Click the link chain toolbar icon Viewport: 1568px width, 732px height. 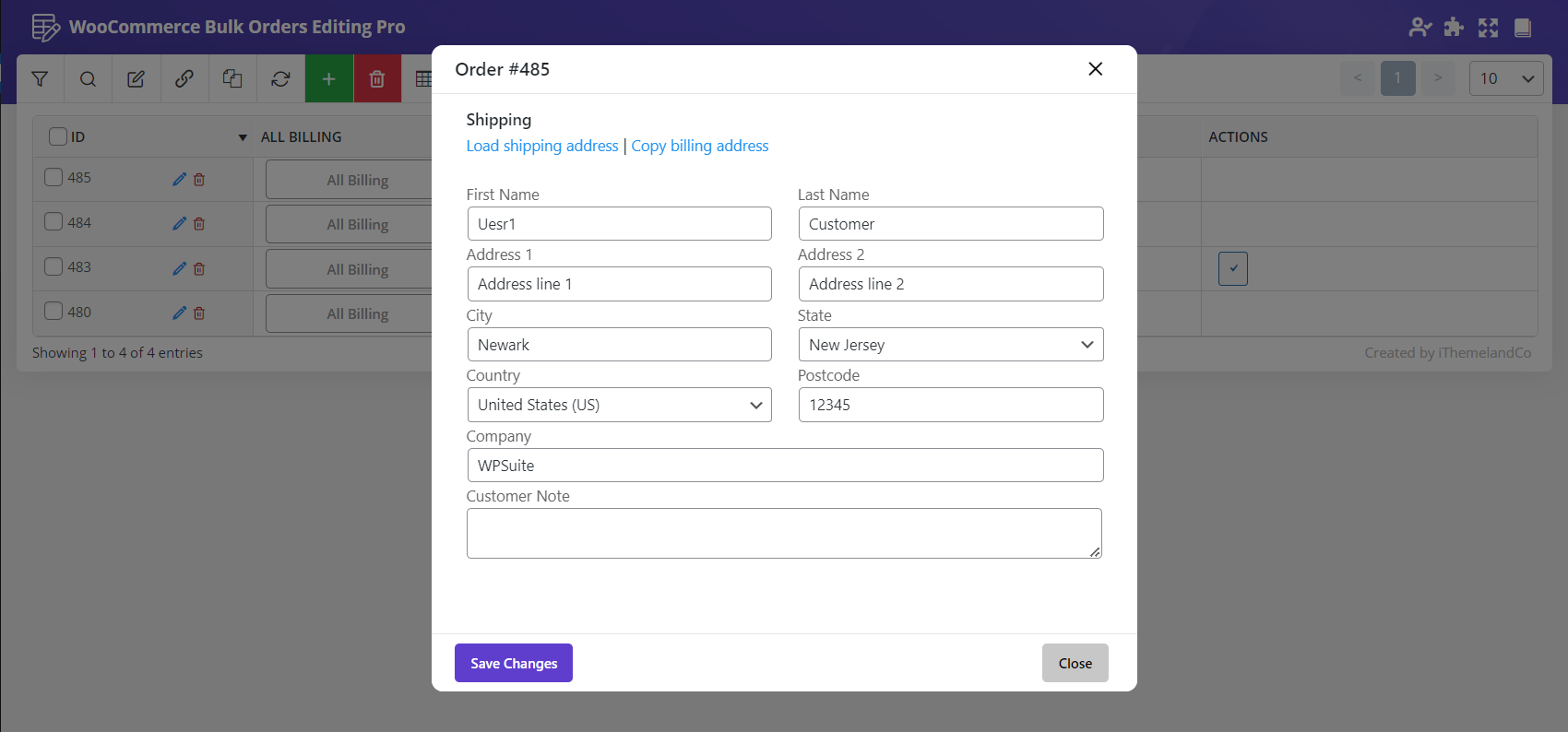tap(184, 79)
